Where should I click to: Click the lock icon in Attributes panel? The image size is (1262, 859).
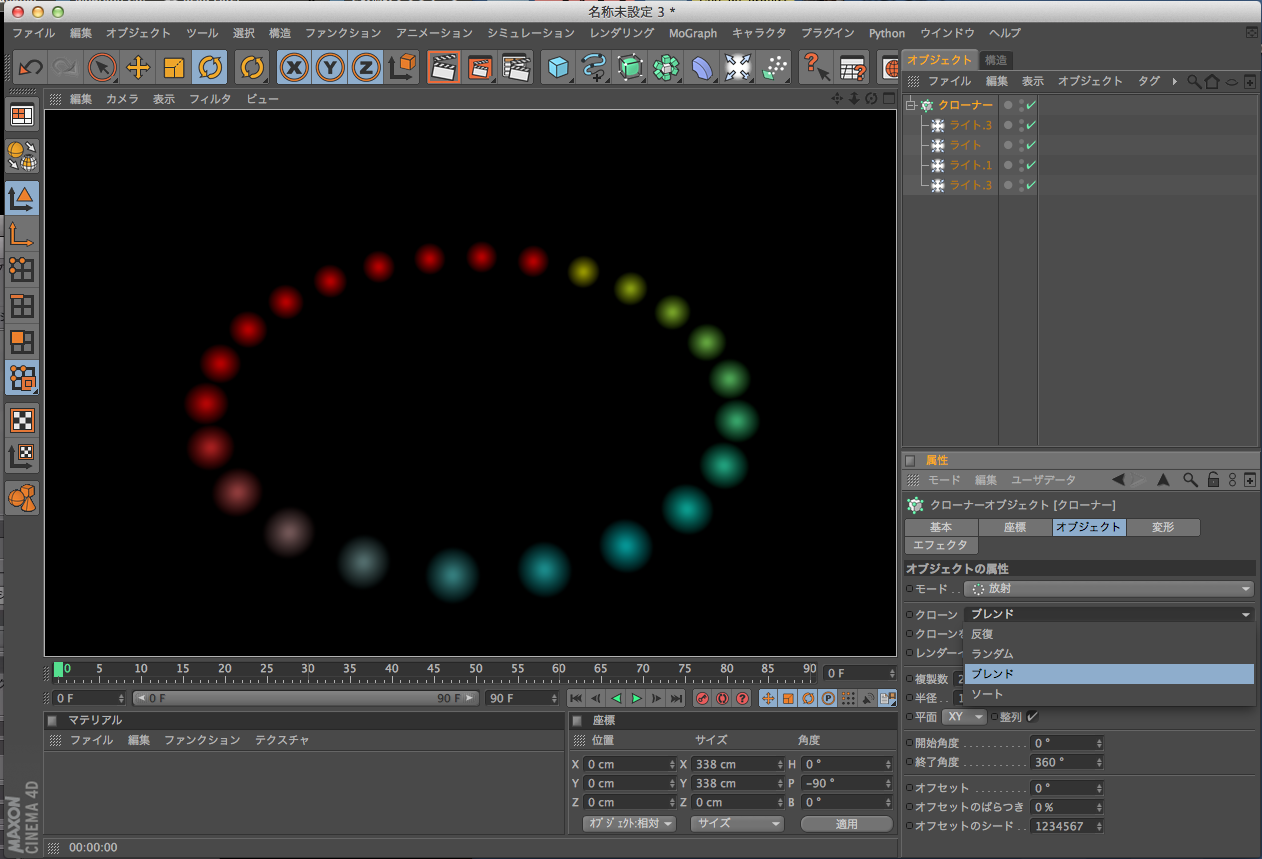click(1213, 480)
